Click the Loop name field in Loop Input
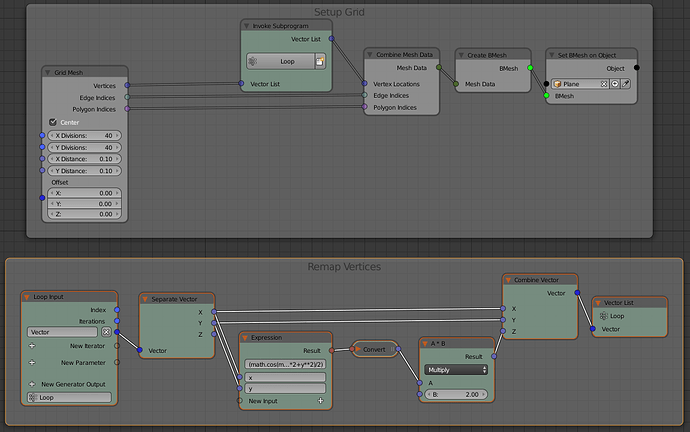The height and width of the screenshot is (432, 690). tap(69, 397)
